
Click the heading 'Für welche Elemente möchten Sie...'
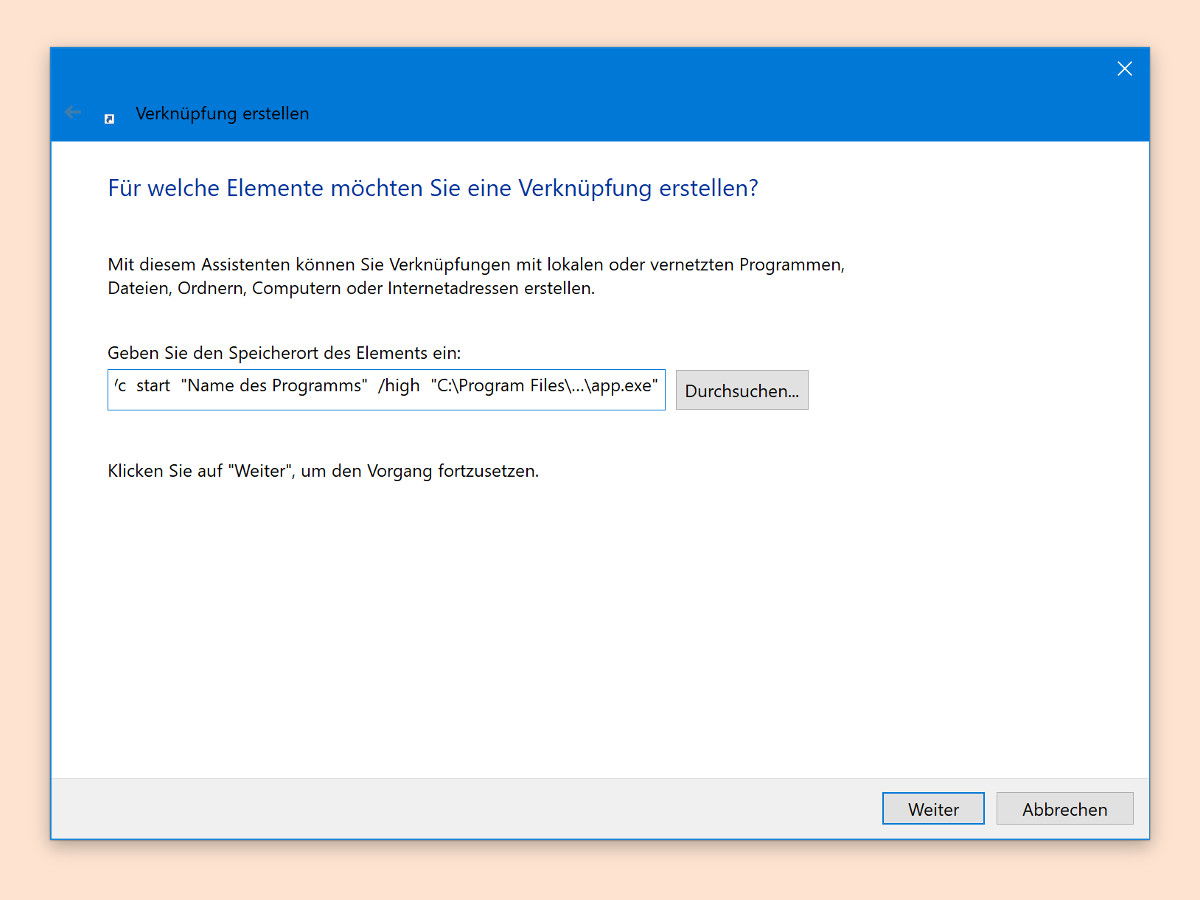[x=433, y=188]
